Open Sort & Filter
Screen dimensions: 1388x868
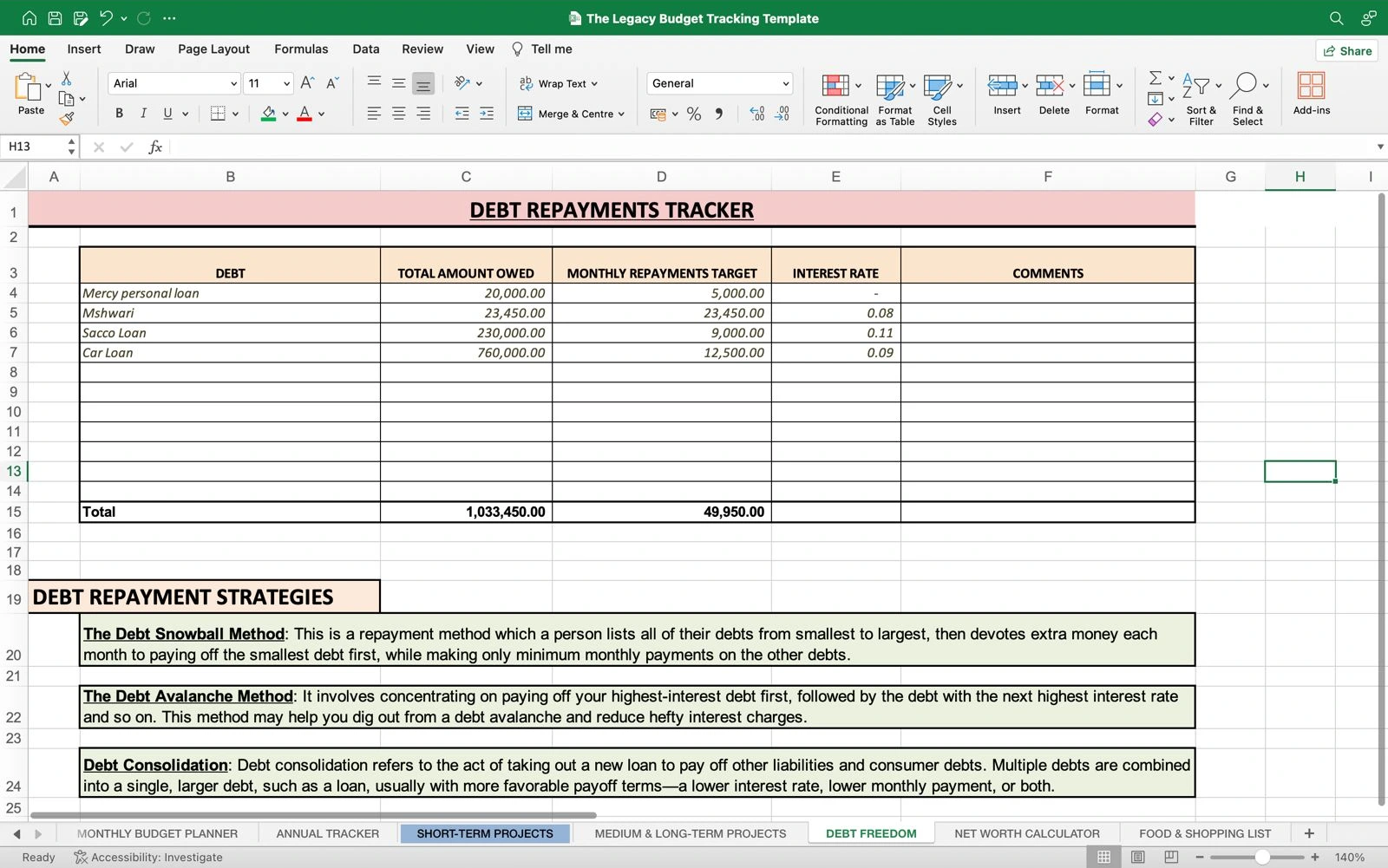click(x=1201, y=99)
